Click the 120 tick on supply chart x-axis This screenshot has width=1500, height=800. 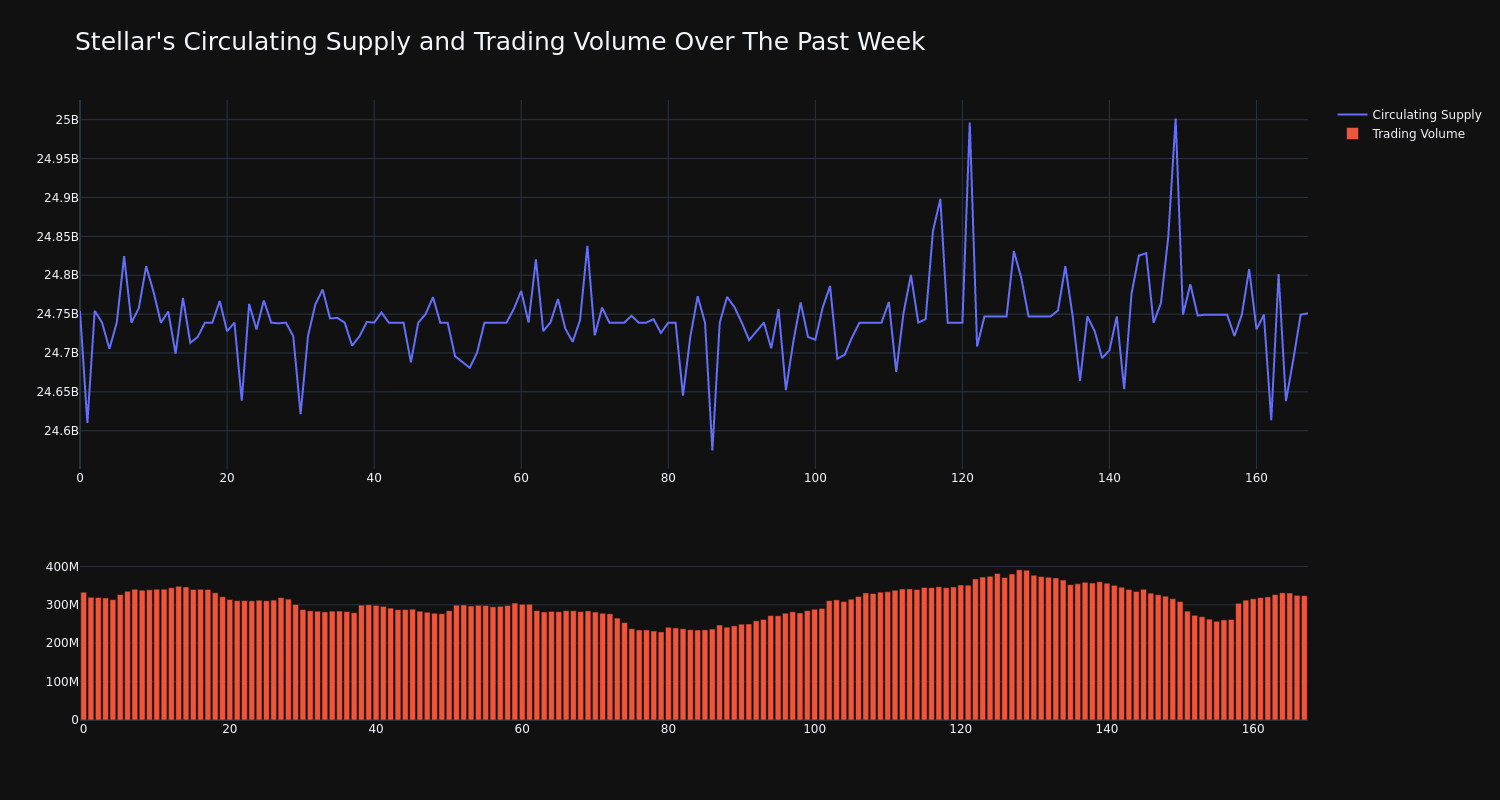962,478
